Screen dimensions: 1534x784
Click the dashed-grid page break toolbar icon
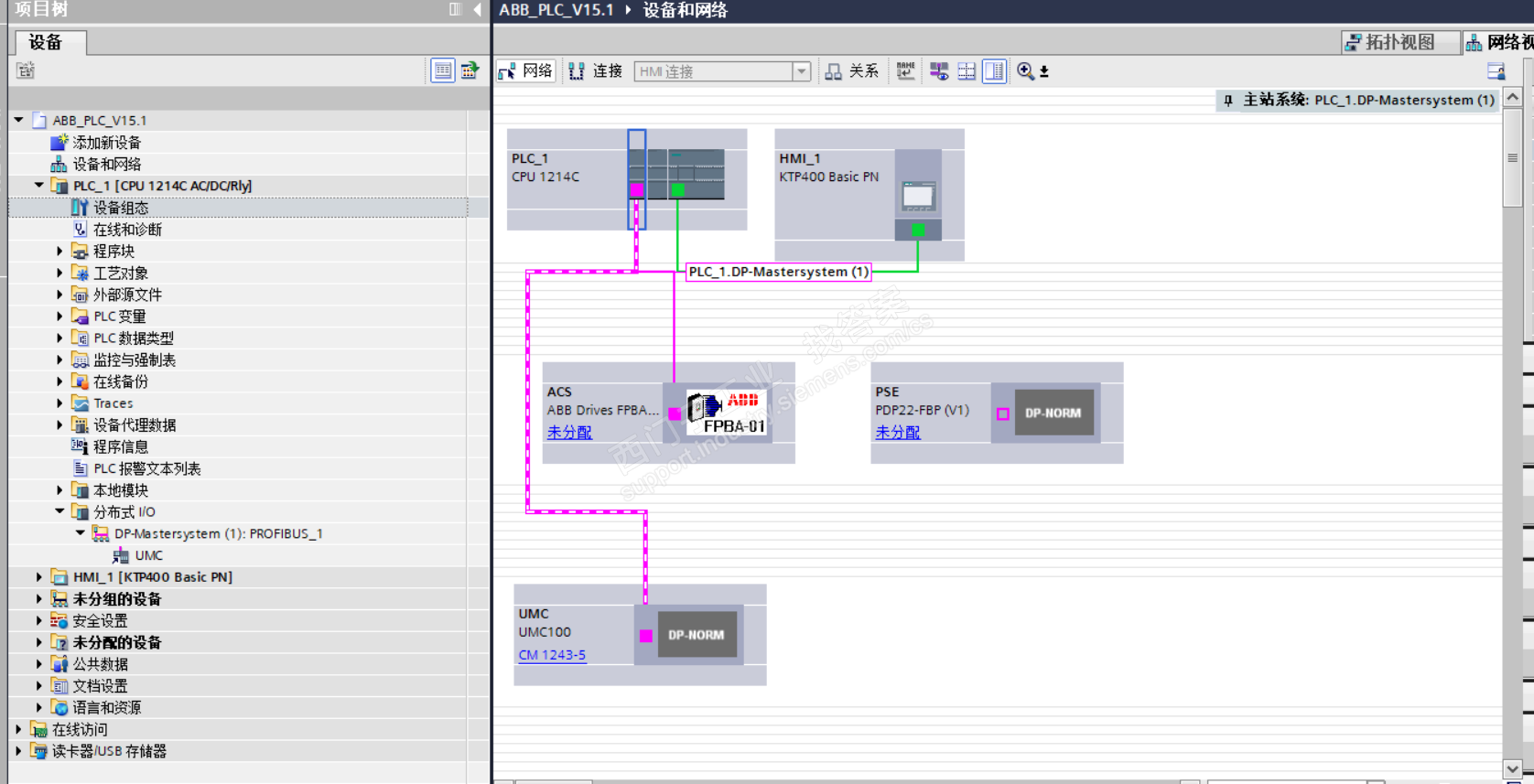pyautogui.click(x=967, y=71)
